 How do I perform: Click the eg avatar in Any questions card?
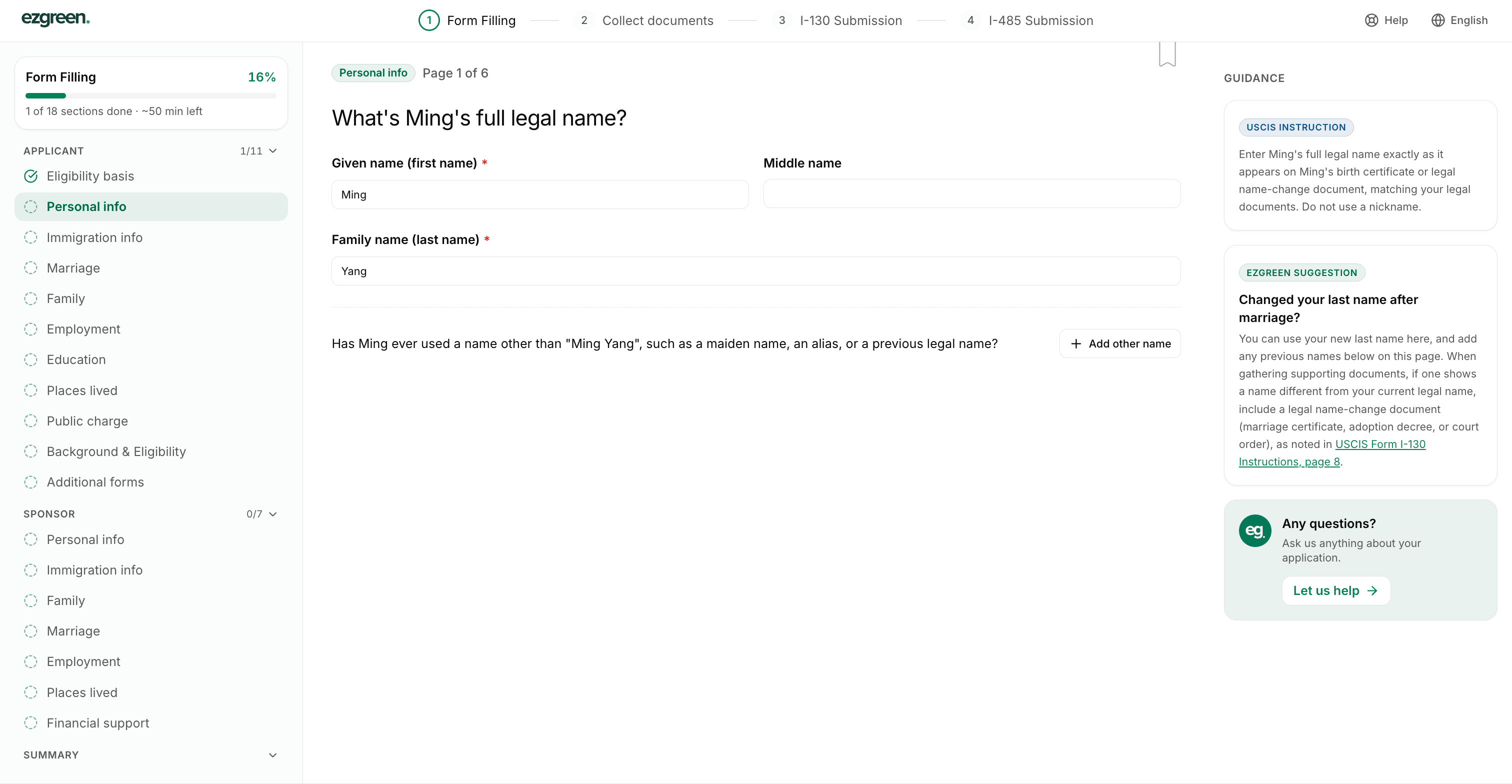(x=1254, y=530)
